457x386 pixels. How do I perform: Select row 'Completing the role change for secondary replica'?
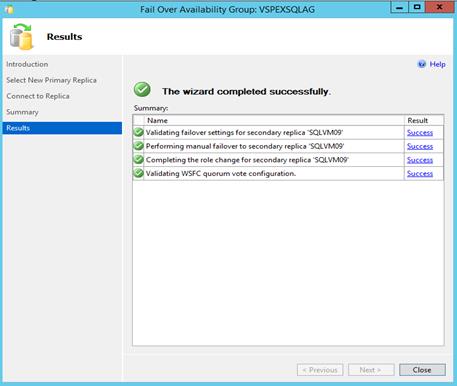(x=288, y=160)
